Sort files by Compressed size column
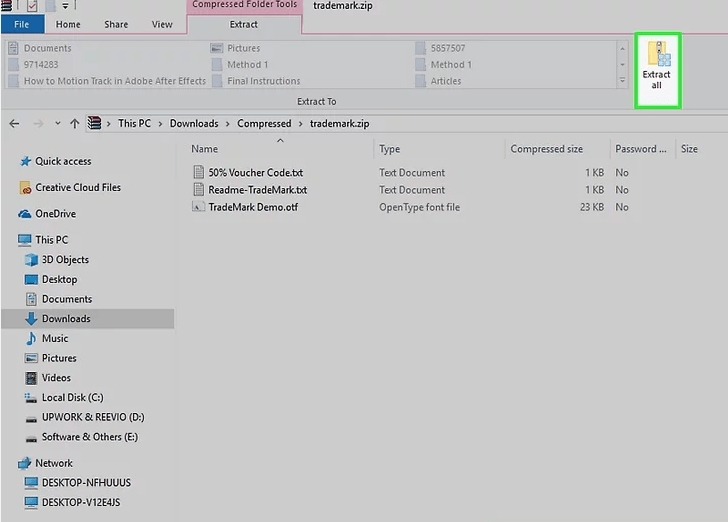Image resolution: width=728 pixels, height=522 pixels. (x=546, y=149)
